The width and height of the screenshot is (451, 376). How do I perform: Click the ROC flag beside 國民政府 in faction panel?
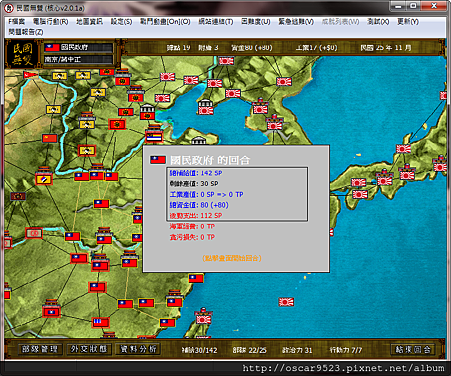pos(52,47)
